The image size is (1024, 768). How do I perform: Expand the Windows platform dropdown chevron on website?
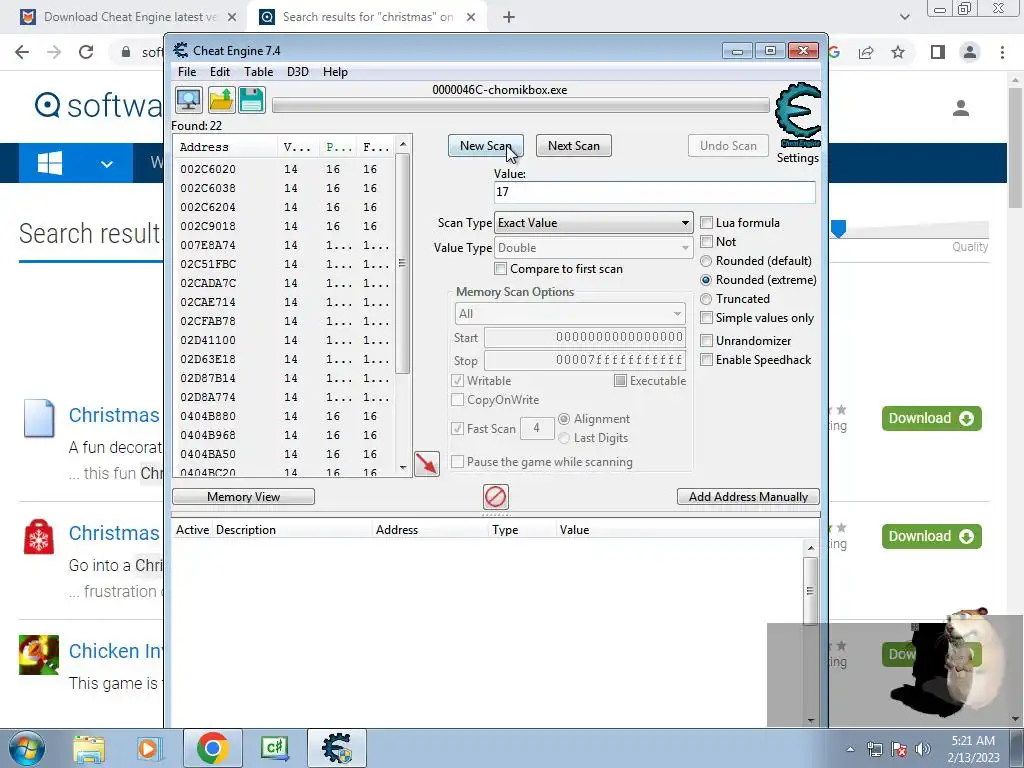tap(107, 164)
